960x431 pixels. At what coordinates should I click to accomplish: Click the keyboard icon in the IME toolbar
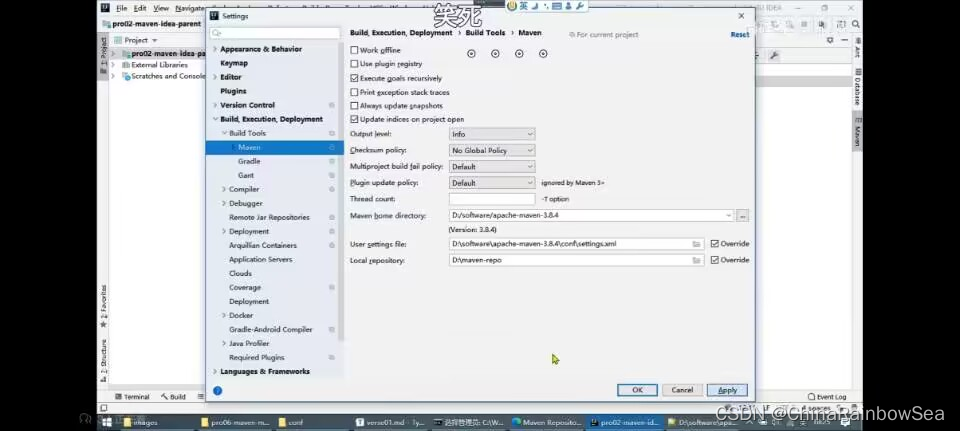coord(557,6)
